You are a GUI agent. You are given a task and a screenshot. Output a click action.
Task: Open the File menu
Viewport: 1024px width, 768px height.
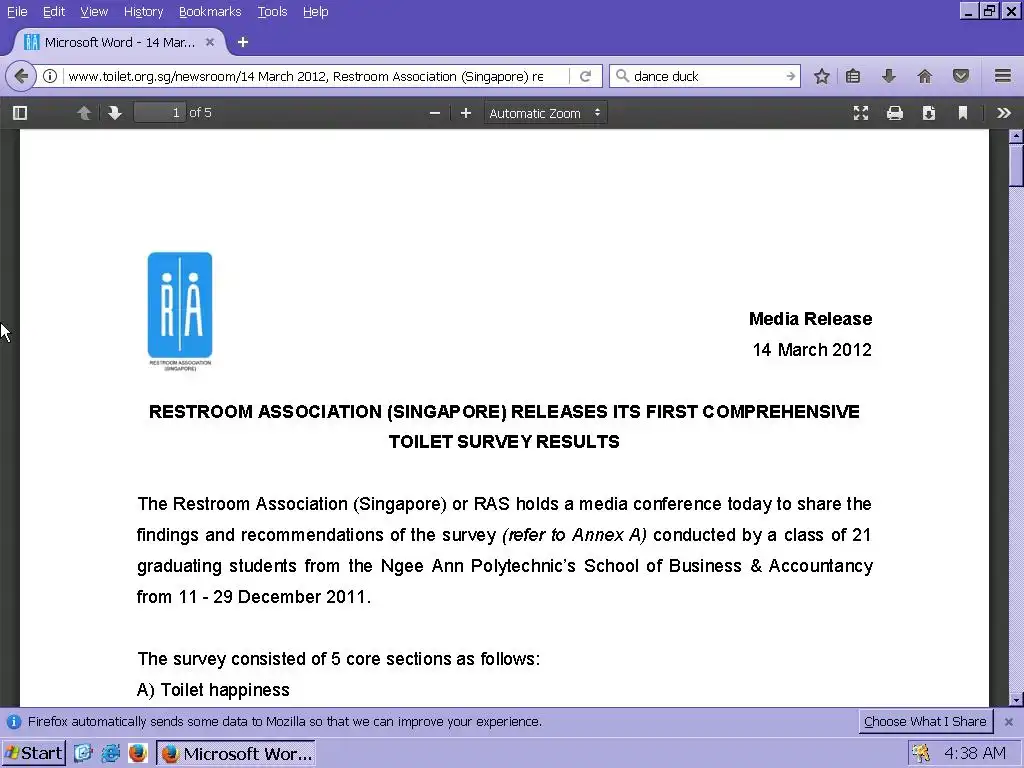[x=17, y=12]
